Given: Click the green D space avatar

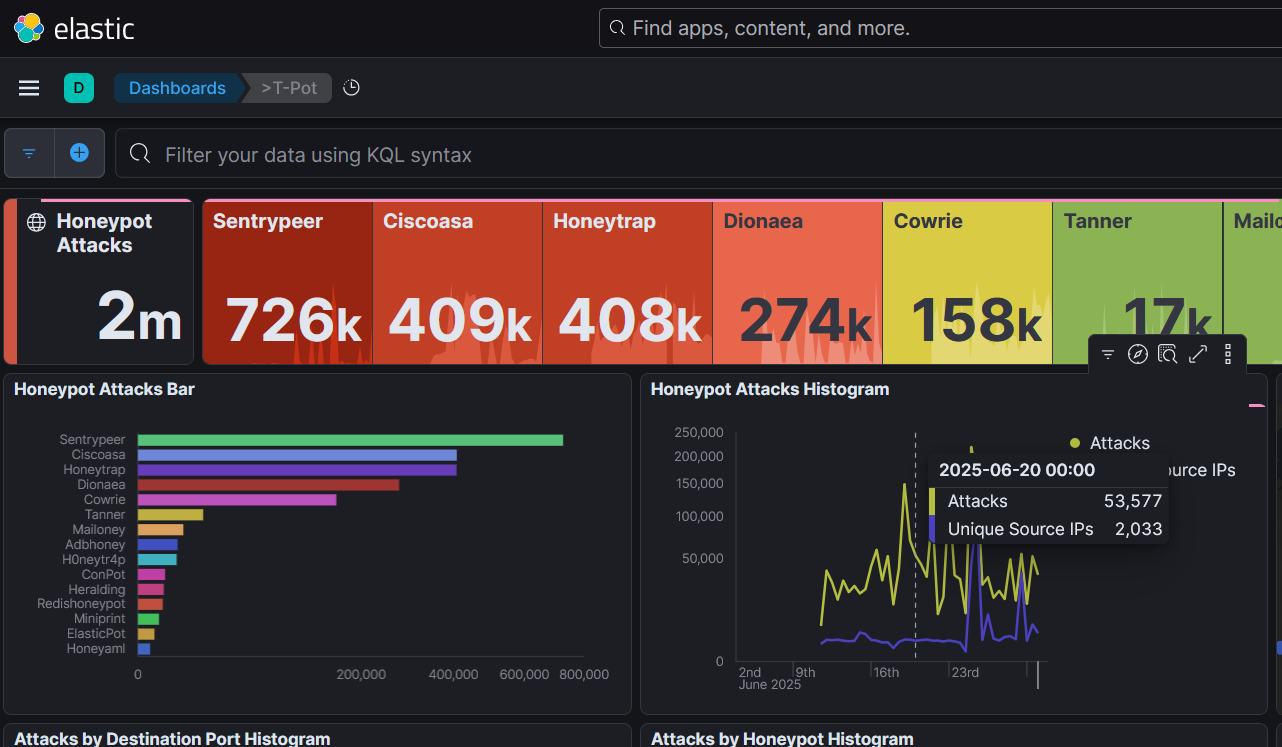Looking at the screenshot, I should click(78, 88).
